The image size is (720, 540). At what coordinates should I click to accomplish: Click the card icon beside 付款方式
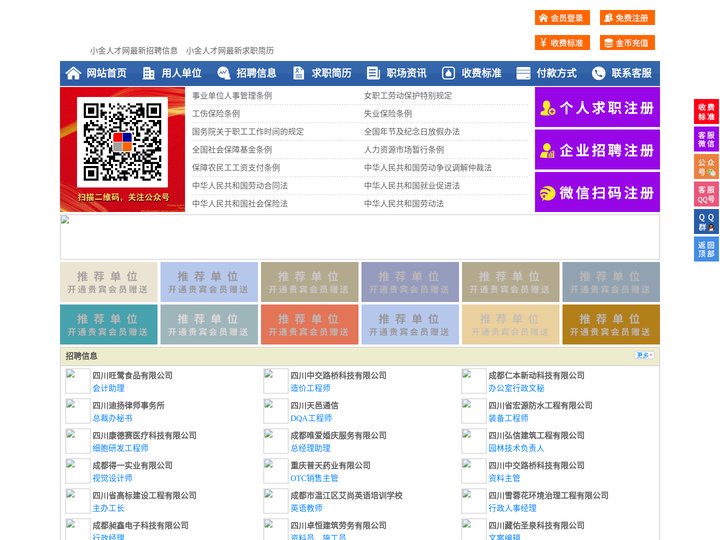(x=523, y=73)
